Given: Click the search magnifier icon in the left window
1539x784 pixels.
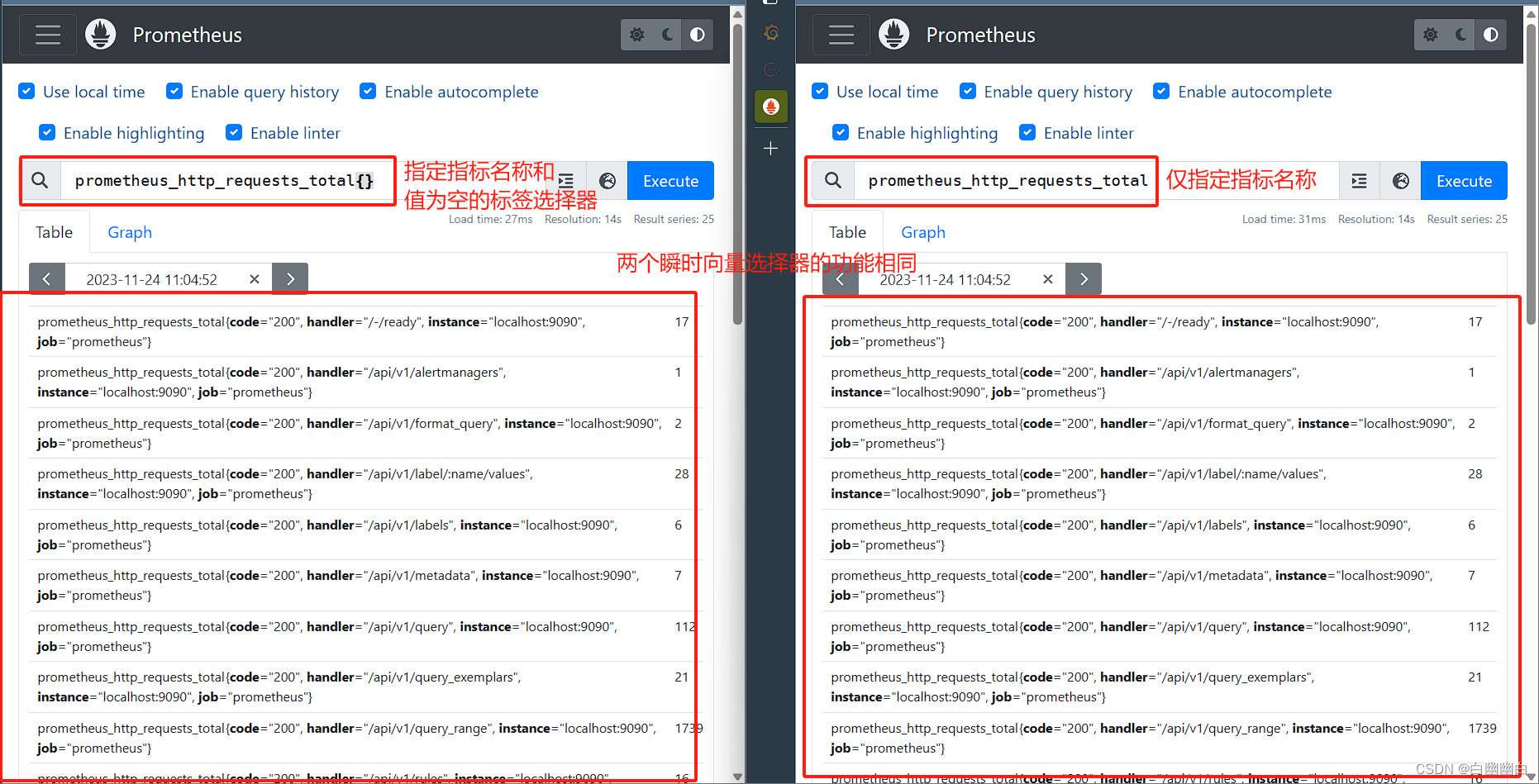Looking at the screenshot, I should pyautogui.click(x=40, y=180).
